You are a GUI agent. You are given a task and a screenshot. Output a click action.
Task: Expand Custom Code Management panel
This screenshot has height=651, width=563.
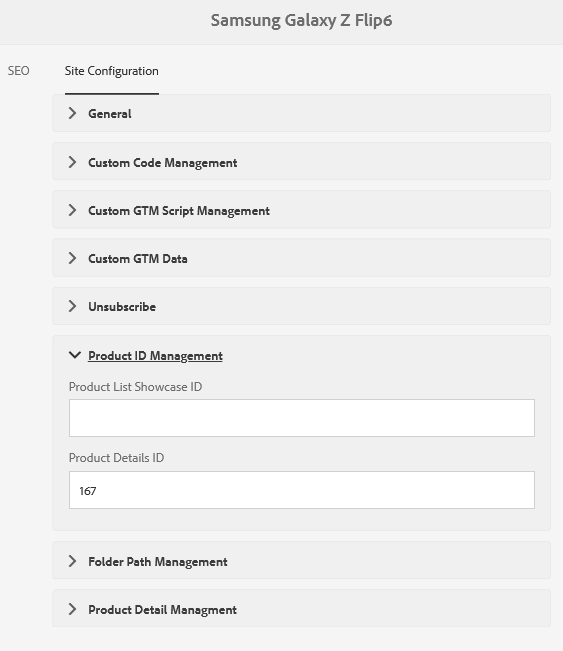[x=301, y=162]
